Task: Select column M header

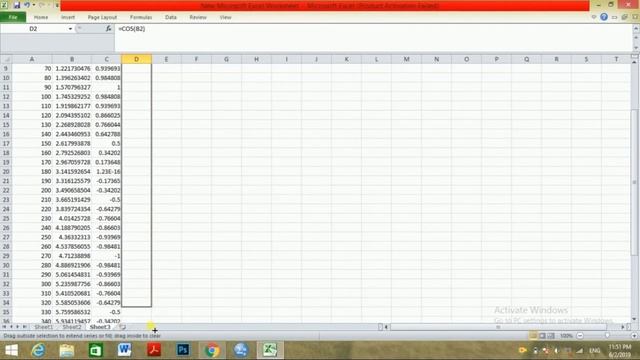Action: coord(407,59)
